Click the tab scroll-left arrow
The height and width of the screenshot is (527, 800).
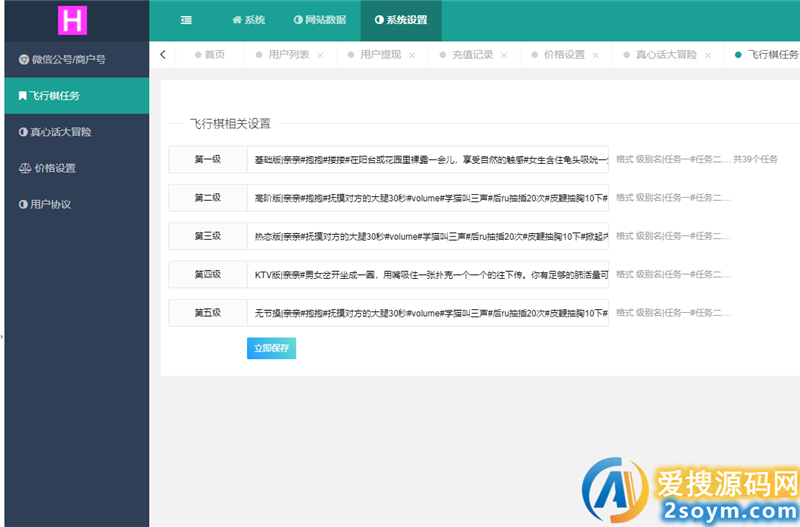163,54
